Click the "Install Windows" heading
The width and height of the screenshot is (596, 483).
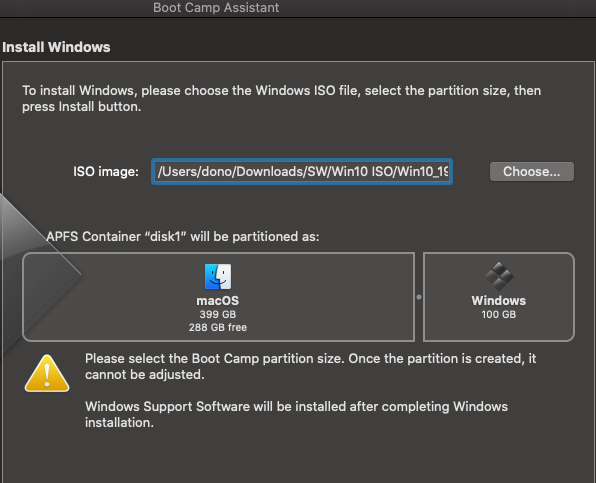click(56, 47)
